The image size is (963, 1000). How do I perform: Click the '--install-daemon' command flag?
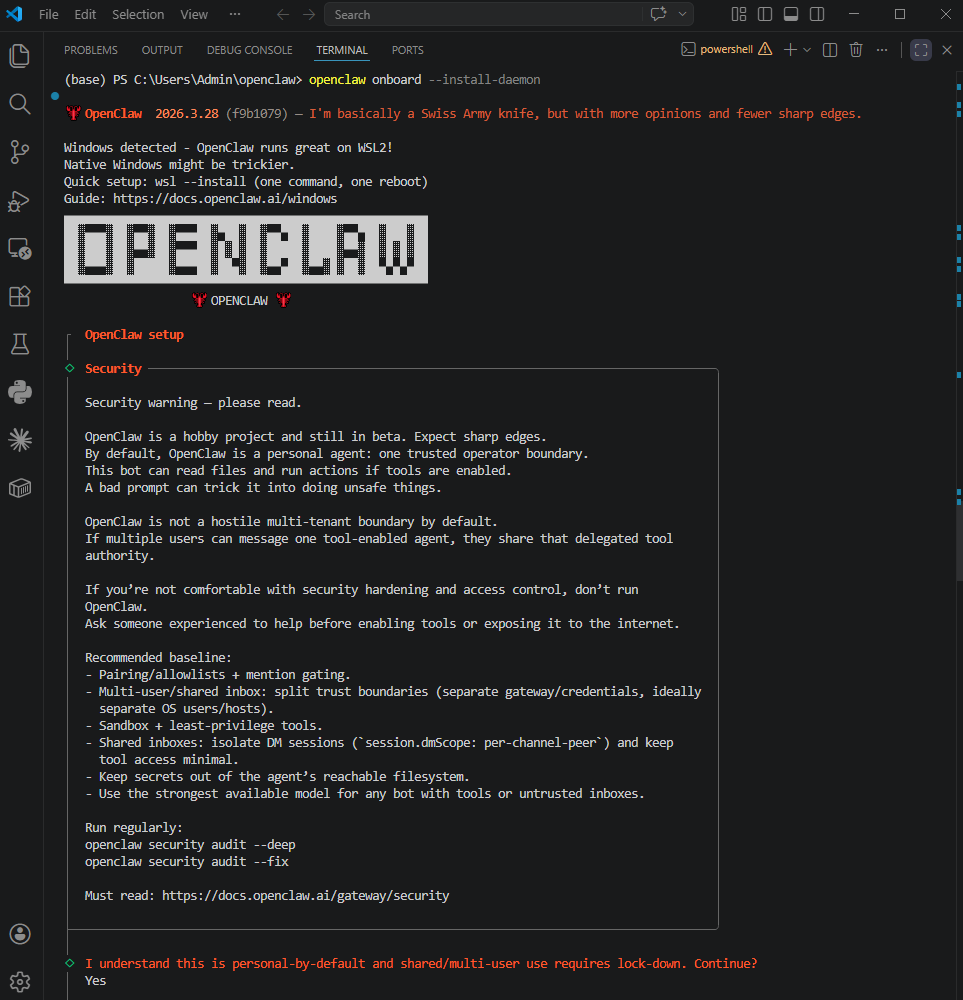[484, 80]
